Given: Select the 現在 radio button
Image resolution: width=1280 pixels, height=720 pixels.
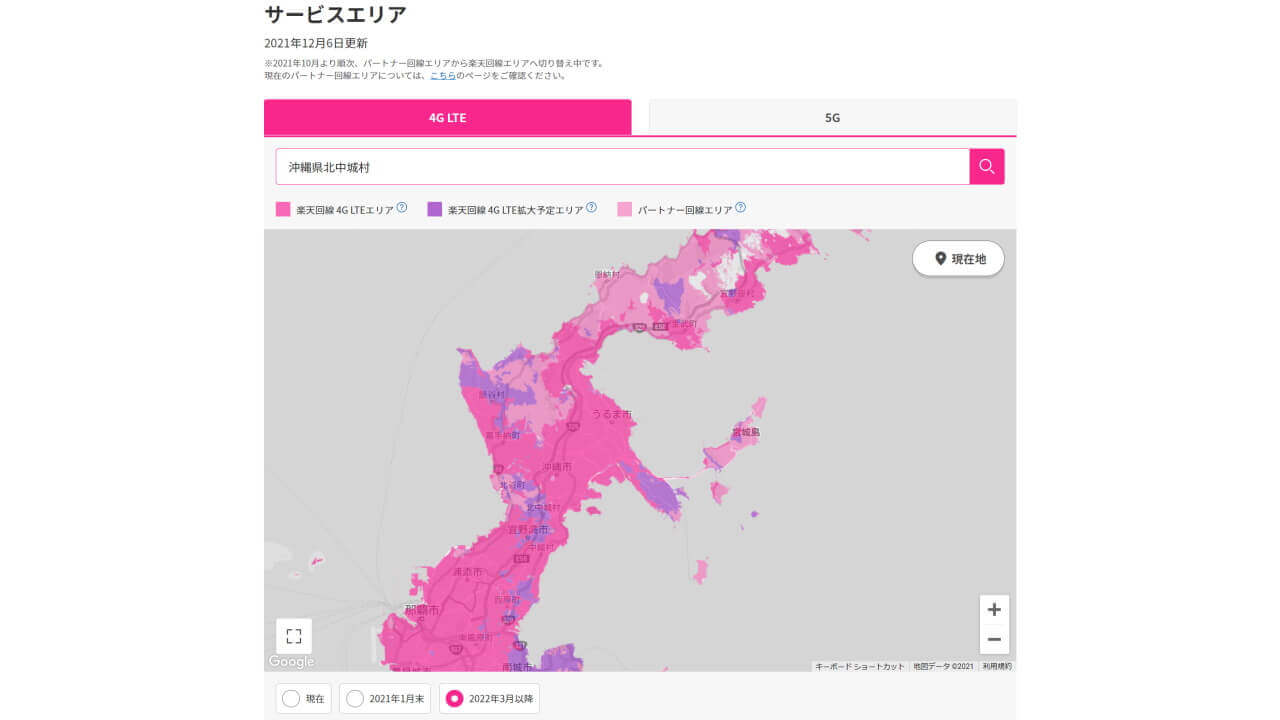Looking at the screenshot, I should click(293, 698).
